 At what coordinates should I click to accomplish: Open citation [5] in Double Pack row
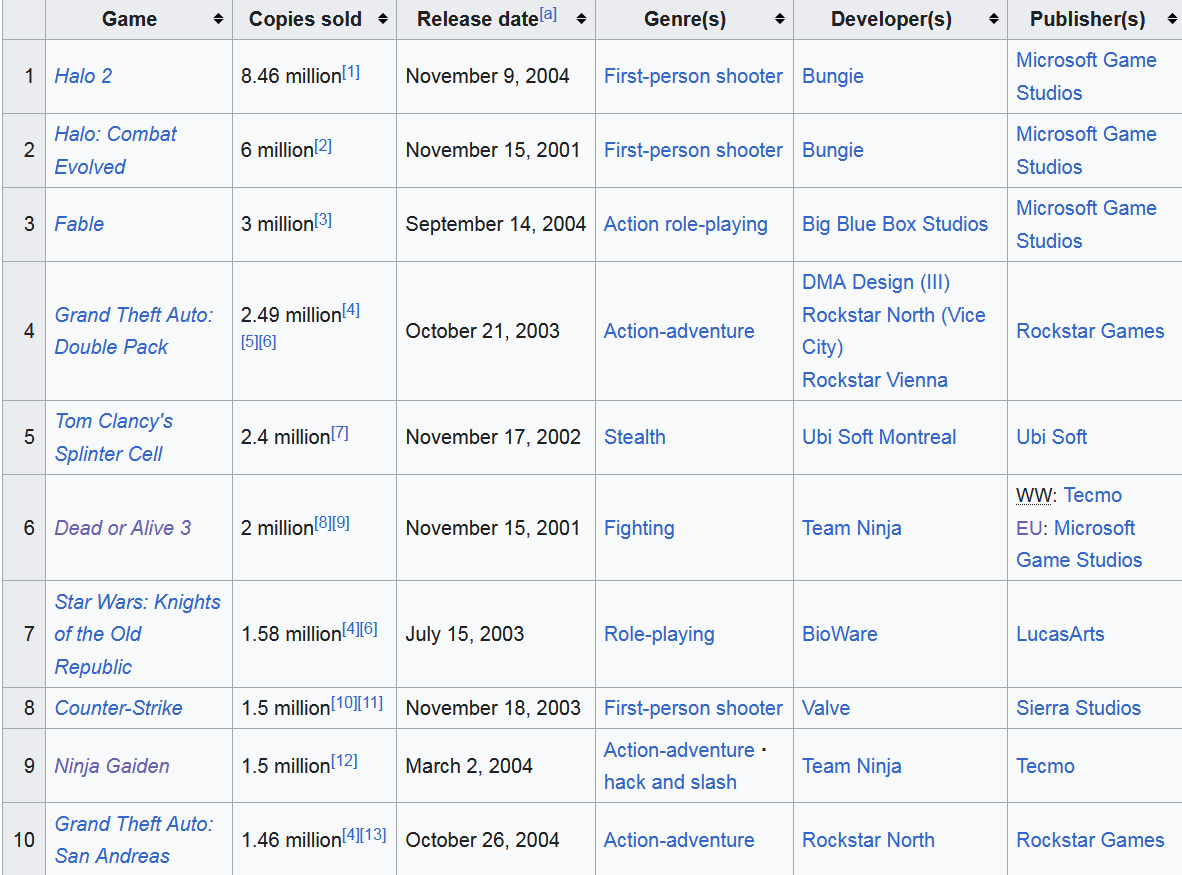click(250, 341)
